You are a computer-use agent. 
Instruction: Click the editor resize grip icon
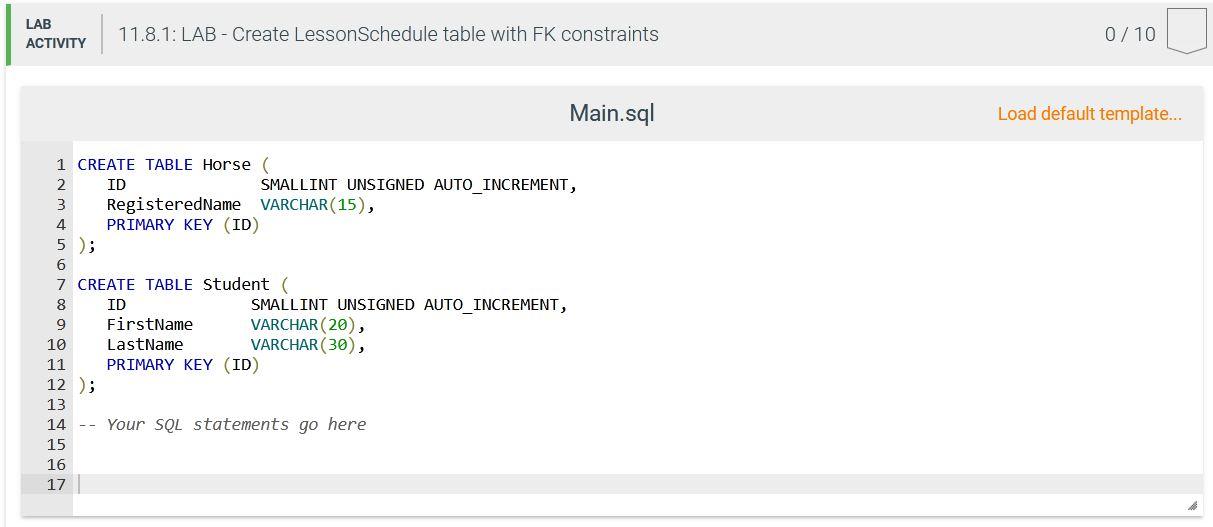pos(1191,506)
